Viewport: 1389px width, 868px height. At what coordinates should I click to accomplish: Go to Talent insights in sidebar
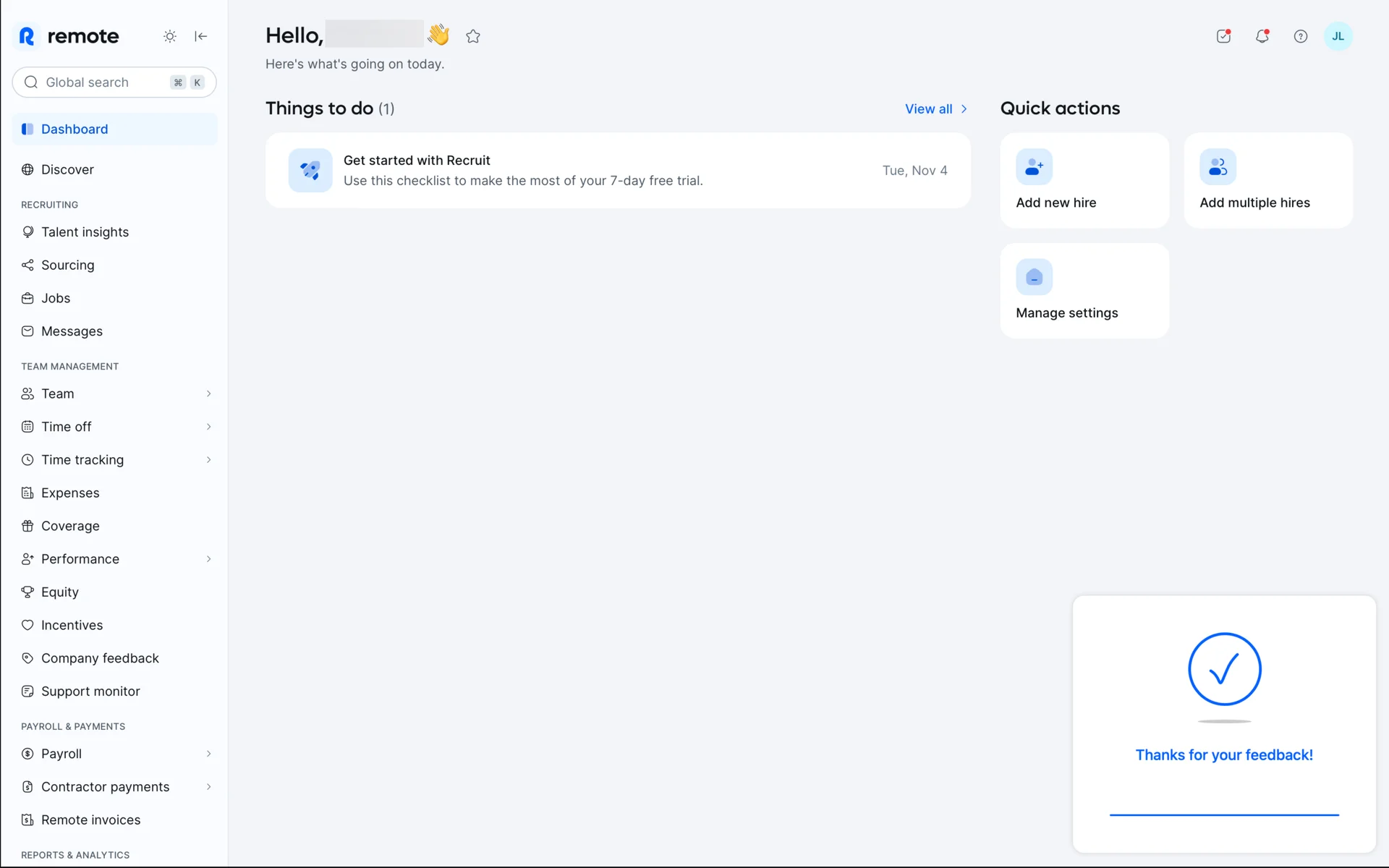[85, 232]
